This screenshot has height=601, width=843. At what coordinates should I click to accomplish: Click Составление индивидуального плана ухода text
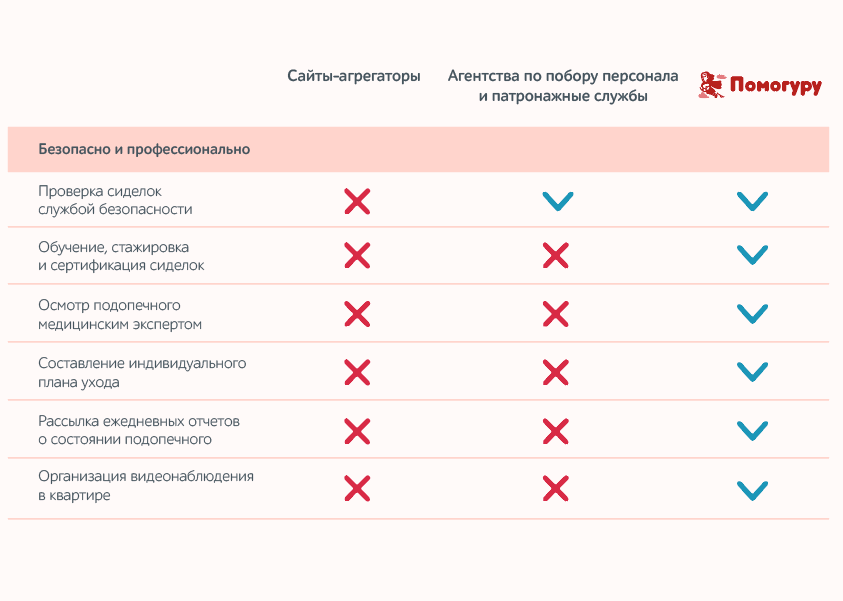[142, 373]
